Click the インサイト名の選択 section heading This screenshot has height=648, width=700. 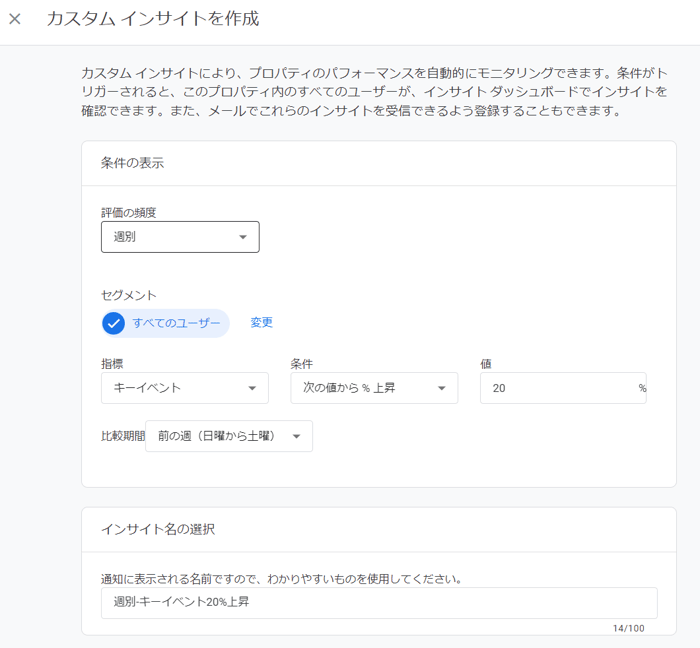[x=158, y=529]
